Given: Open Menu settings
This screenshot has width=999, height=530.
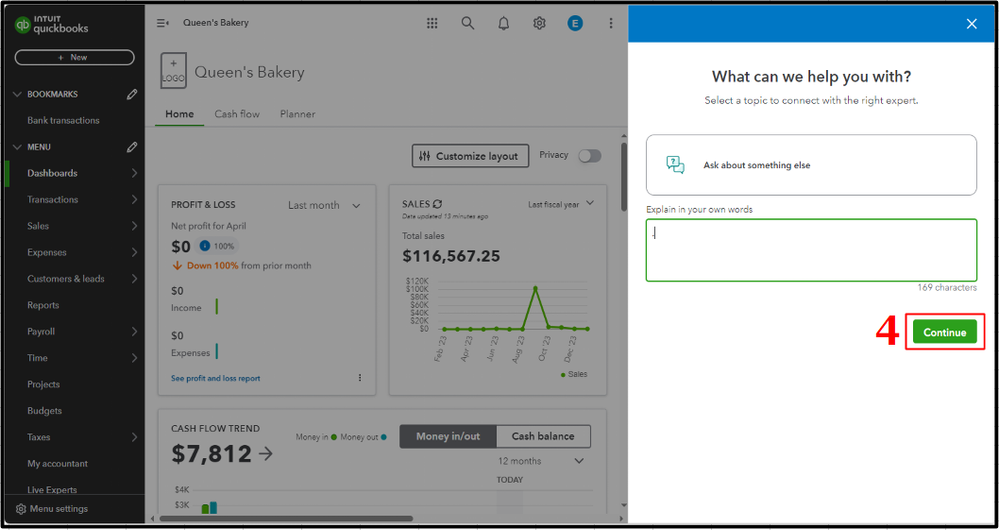Looking at the screenshot, I should click(x=52, y=509).
